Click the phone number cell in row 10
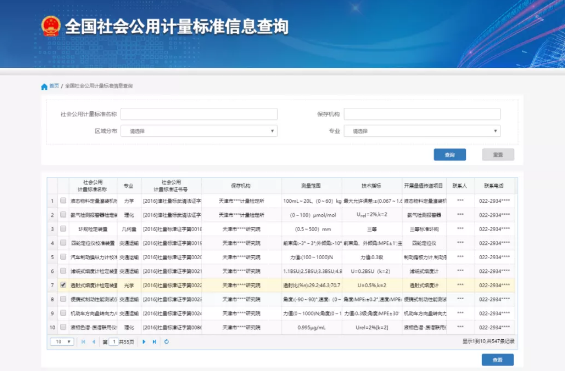565x377 pixels. 494,327
